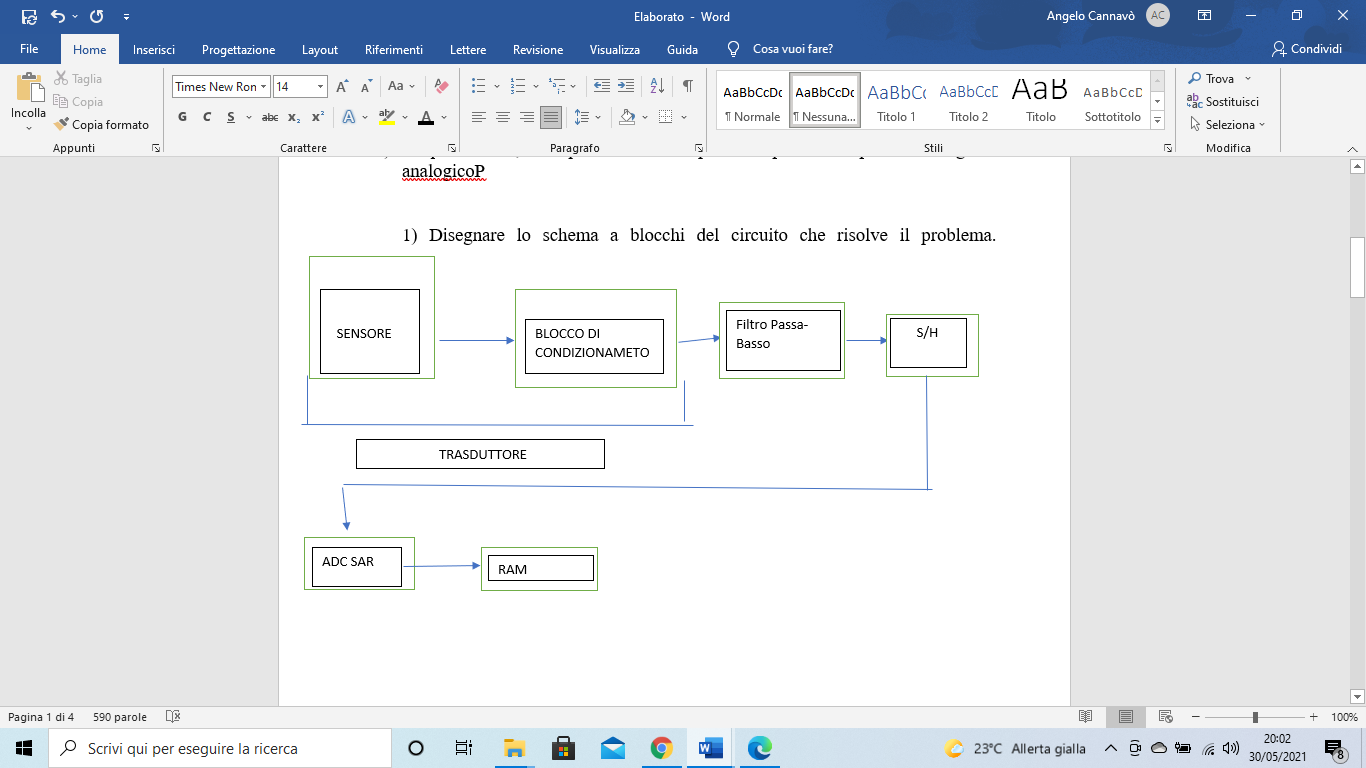Apply the text effects A icon
Viewport: 1366px width, 768px height.
coord(349,117)
